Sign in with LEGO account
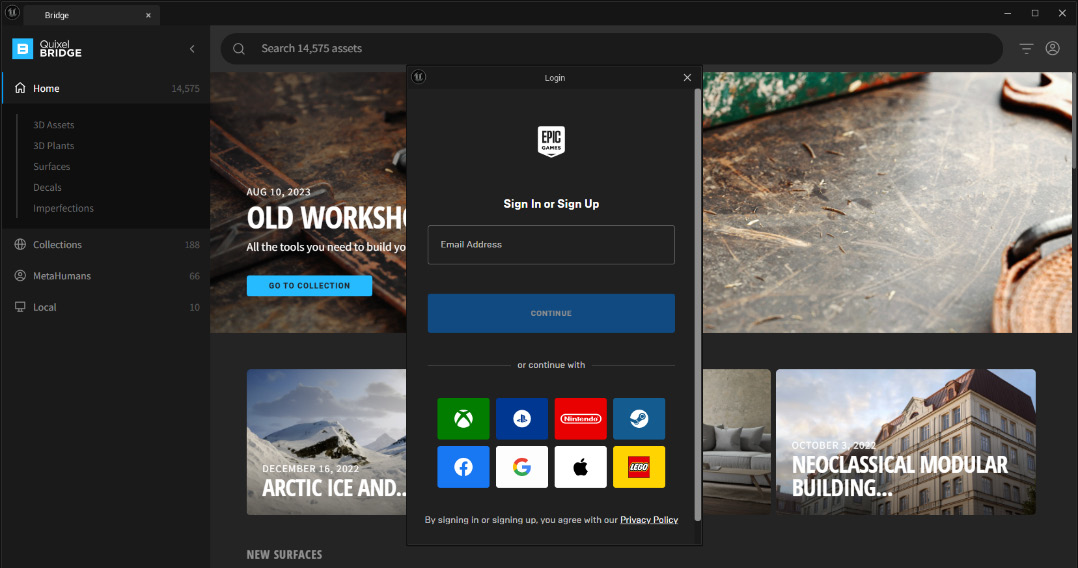Screen dimensions: 1078x568 pos(639,467)
